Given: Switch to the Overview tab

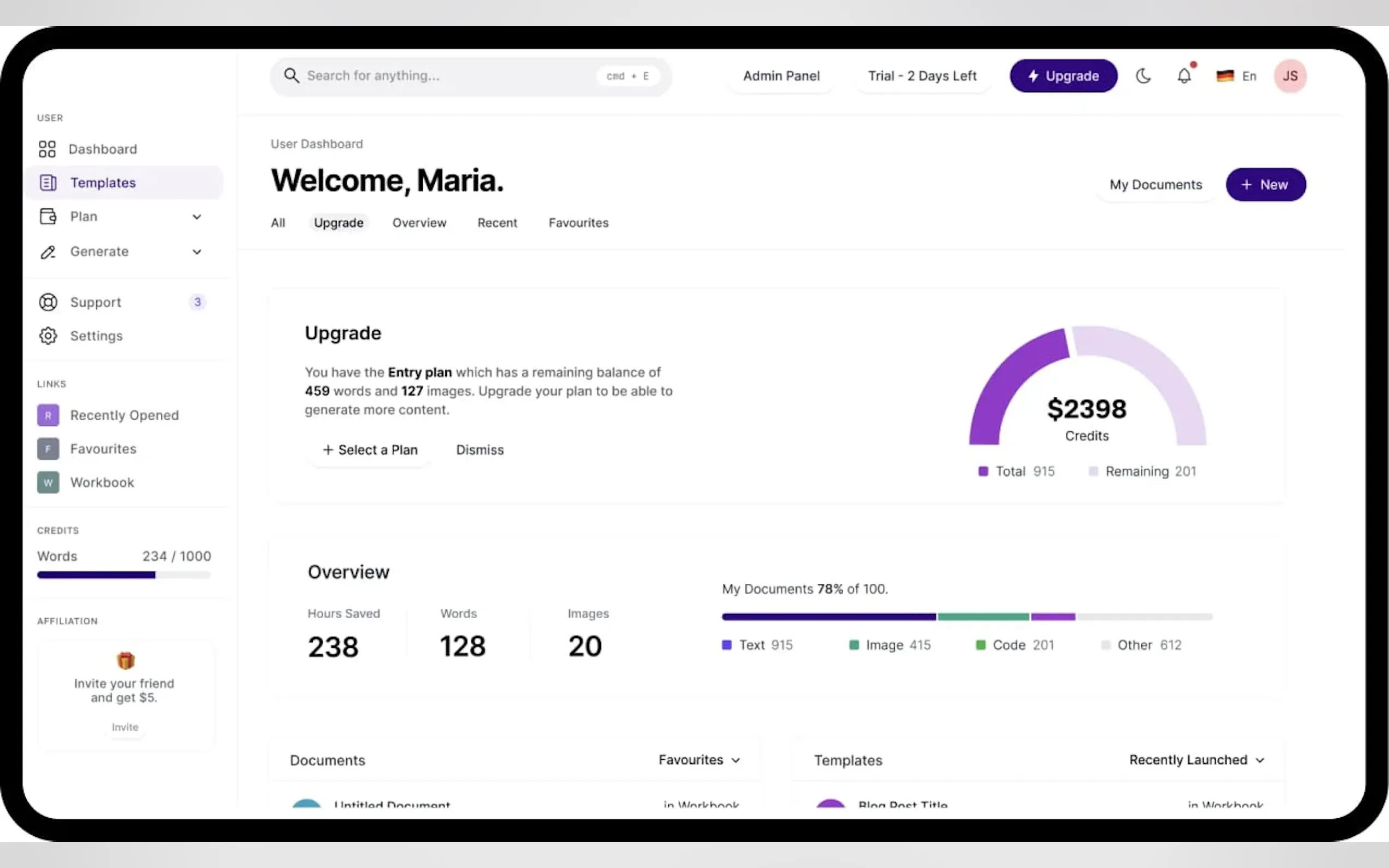Looking at the screenshot, I should pyautogui.click(x=419, y=223).
